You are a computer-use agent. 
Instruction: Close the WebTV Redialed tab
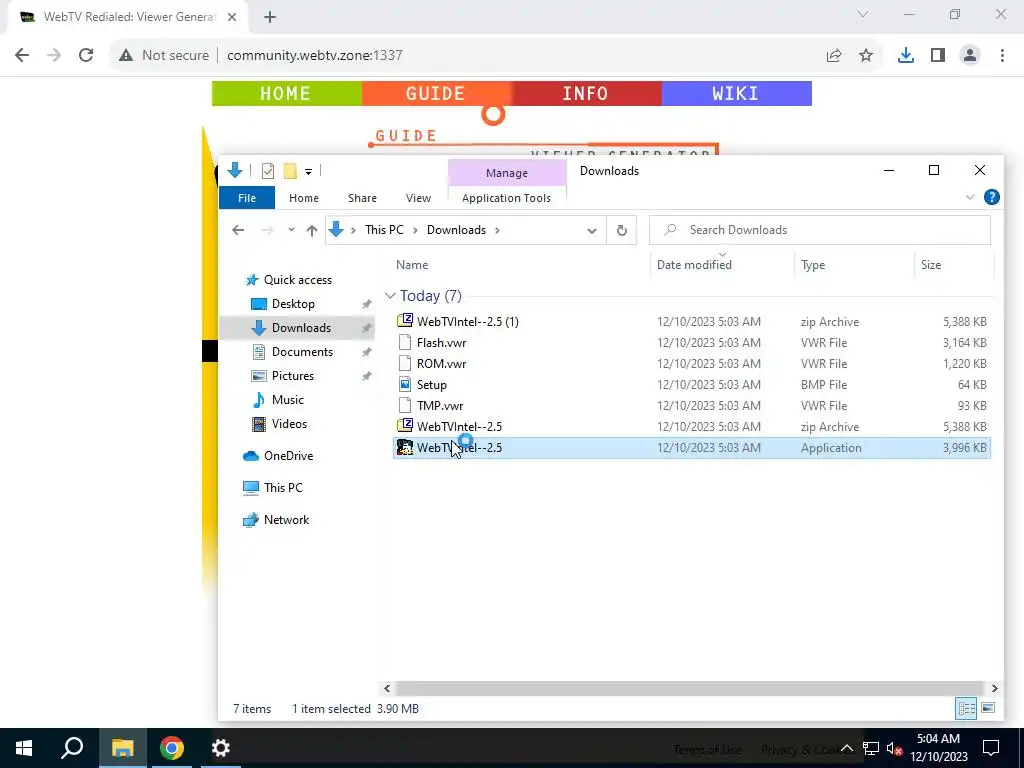pyautogui.click(x=232, y=17)
